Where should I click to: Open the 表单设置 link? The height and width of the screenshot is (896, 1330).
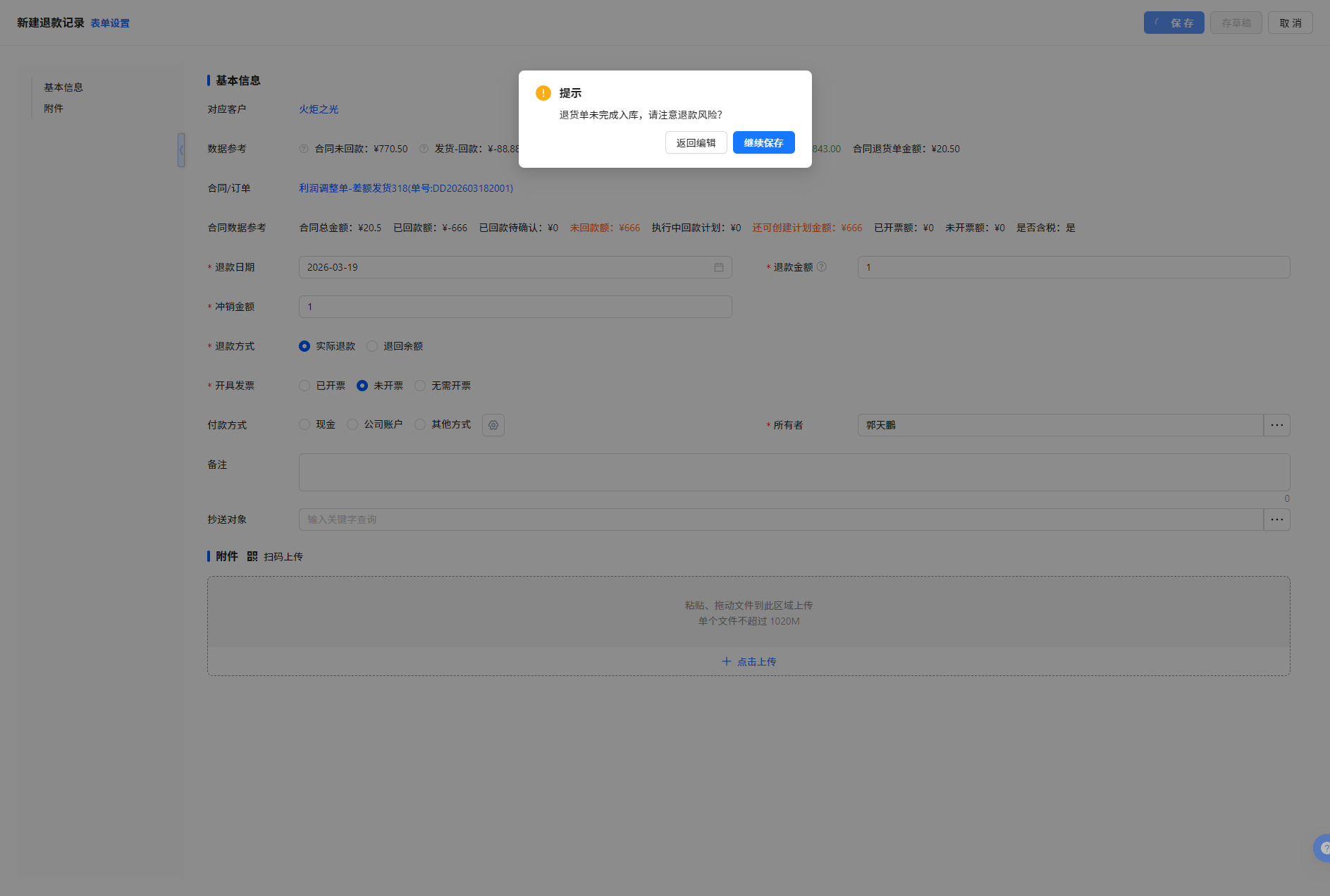point(110,23)
